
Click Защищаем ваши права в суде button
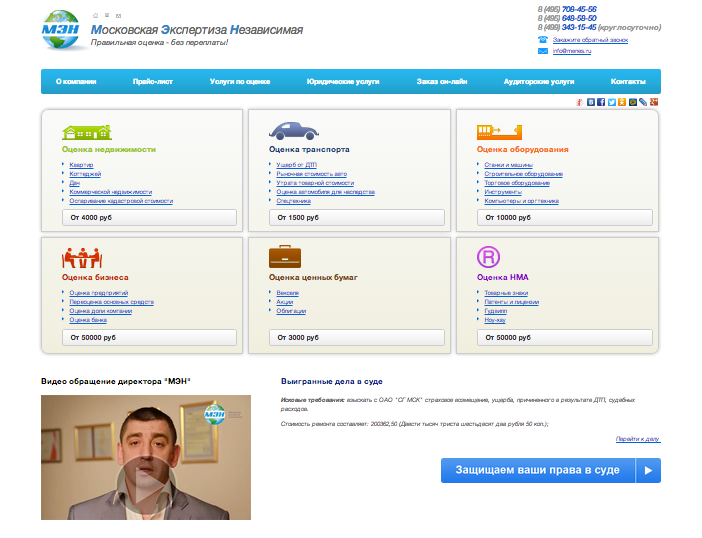551,470
